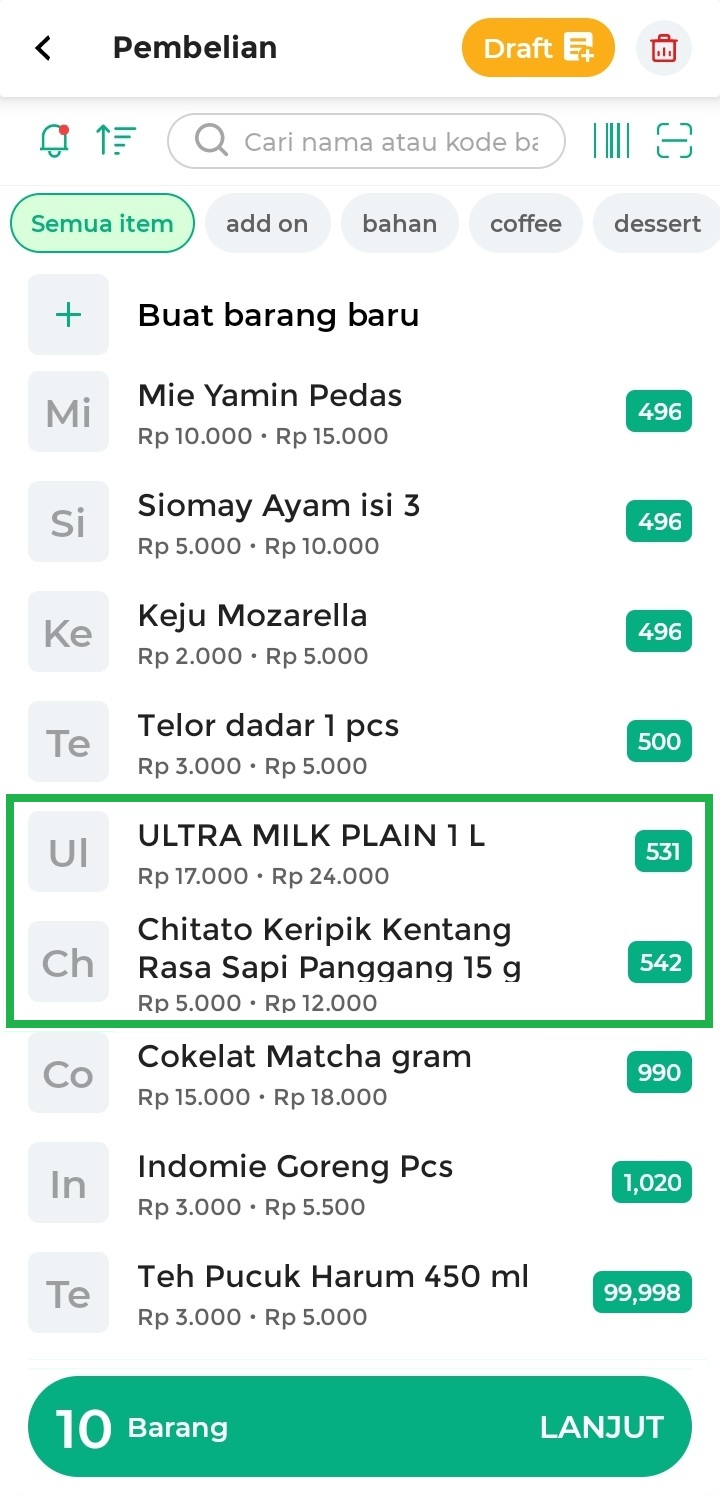Scan product with barcode icon

click(611, 141)
